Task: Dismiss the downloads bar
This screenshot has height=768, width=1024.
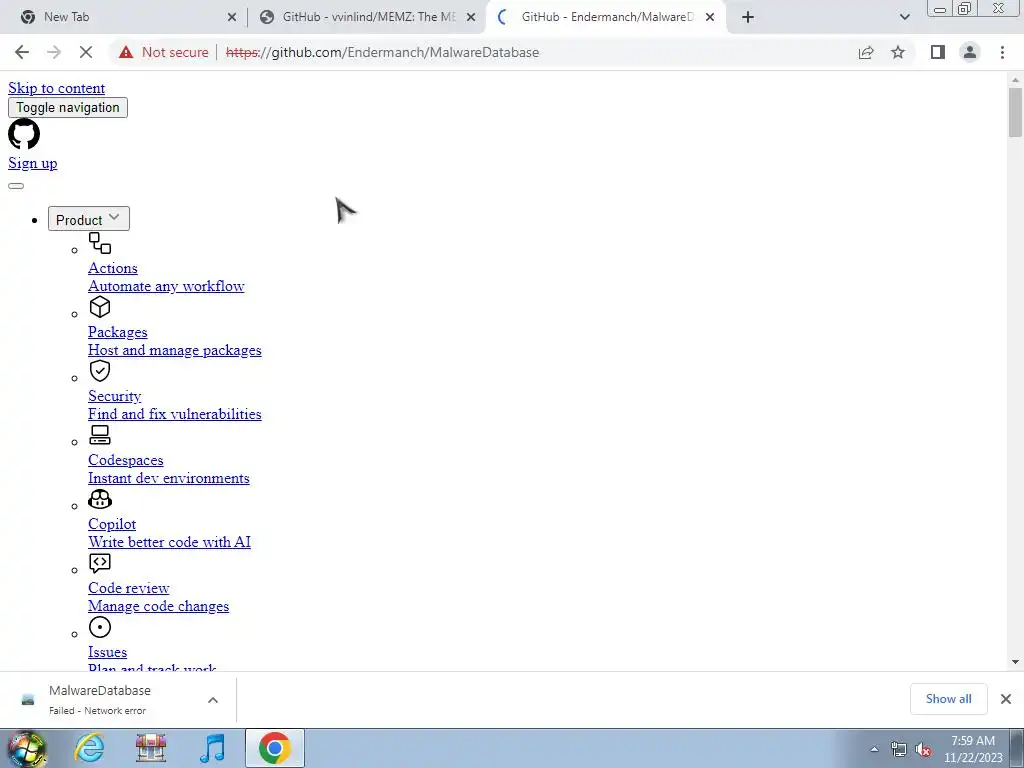Action: click(x=1006, y=699)
